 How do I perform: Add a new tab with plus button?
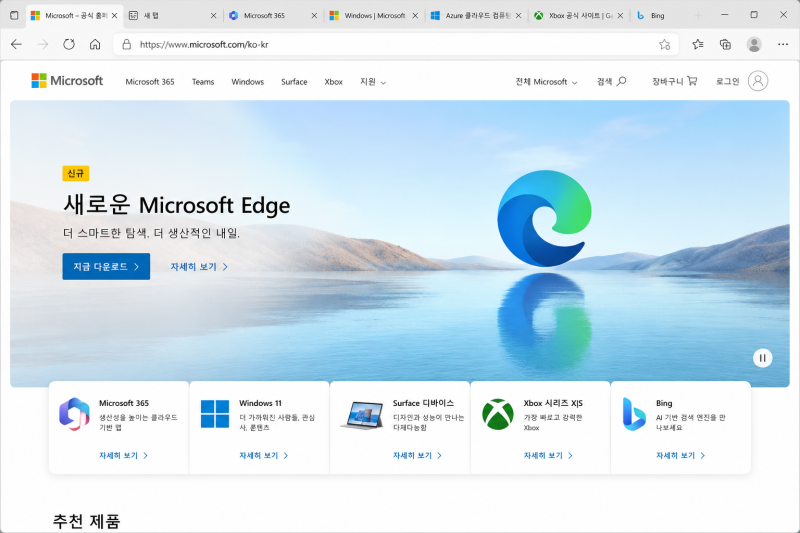(x=698, y=15)
